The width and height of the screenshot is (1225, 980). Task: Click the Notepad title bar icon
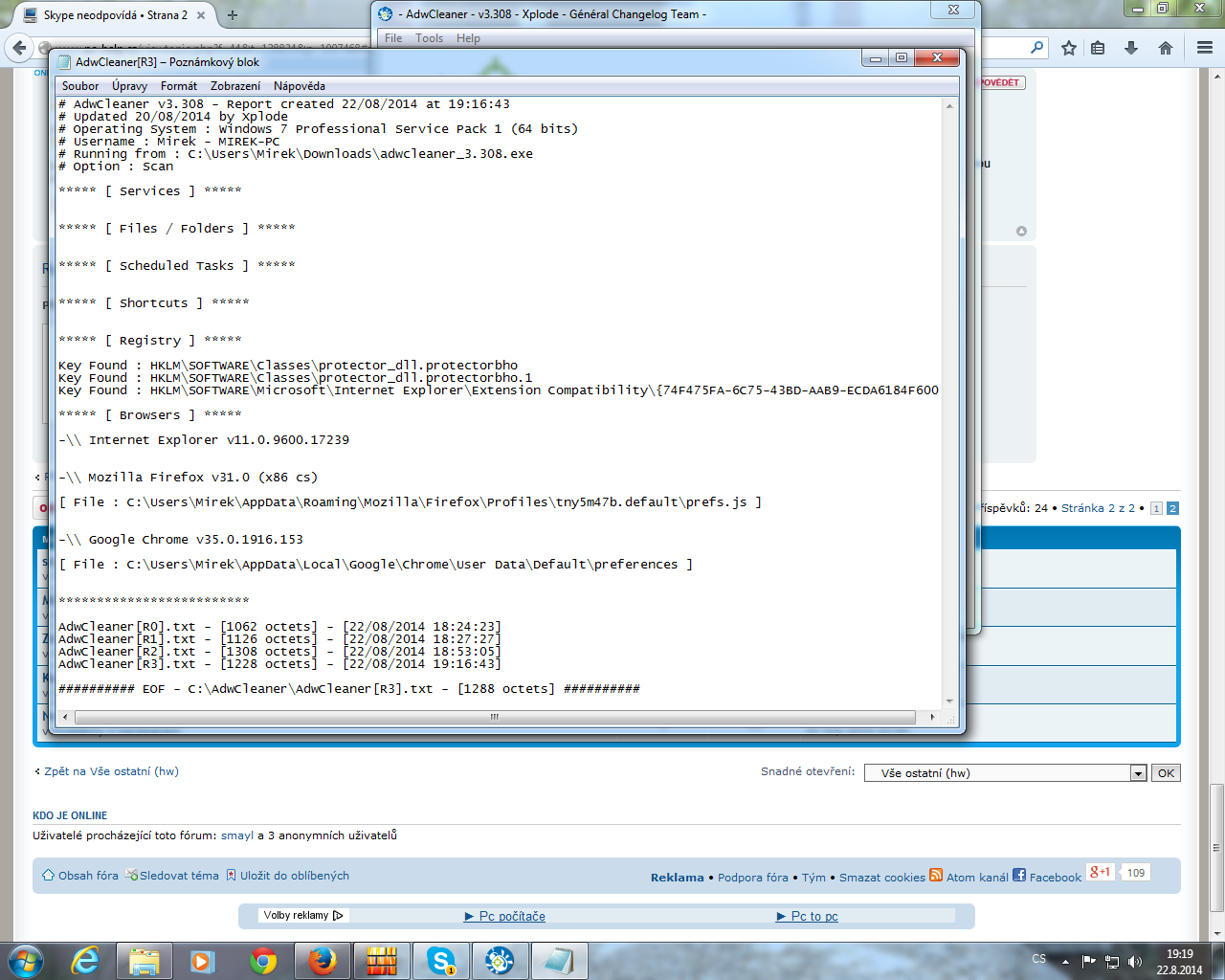click(x=64, y=62)
